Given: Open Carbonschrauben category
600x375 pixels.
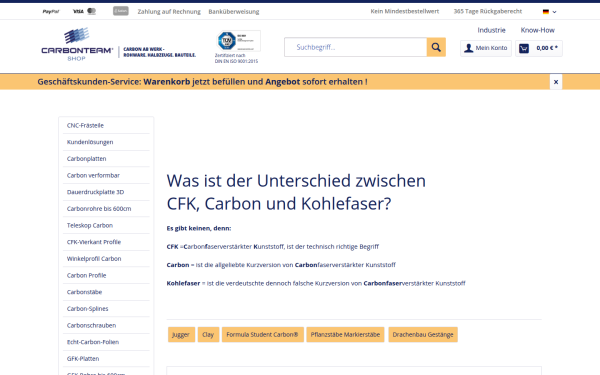Looking at the screenshot, I should 106,325.
